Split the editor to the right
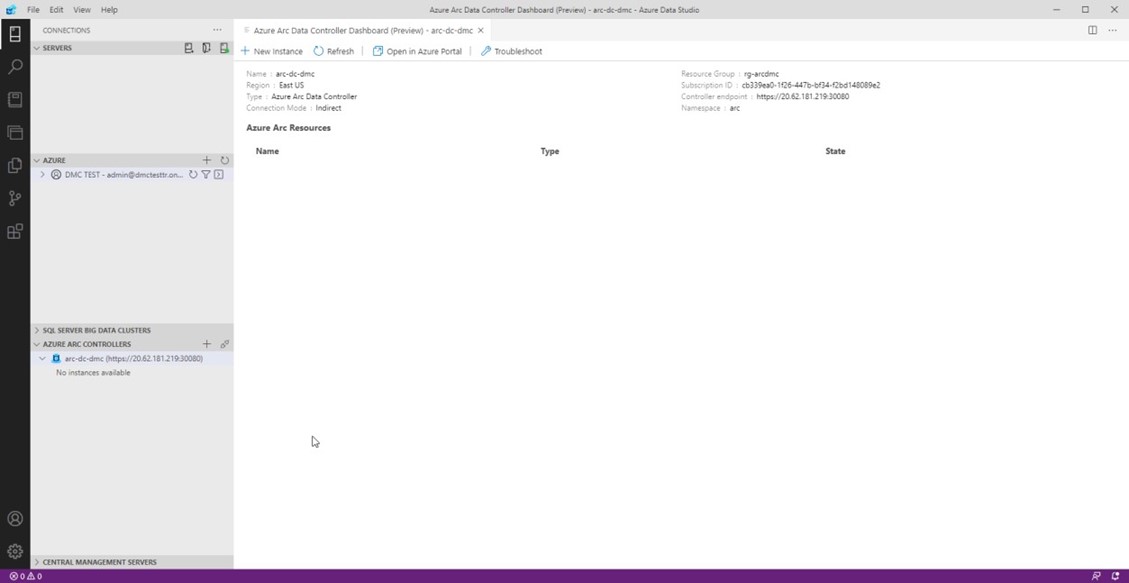The width and height of the screenshot is (1129, 583). click(x=1092, y=30)
